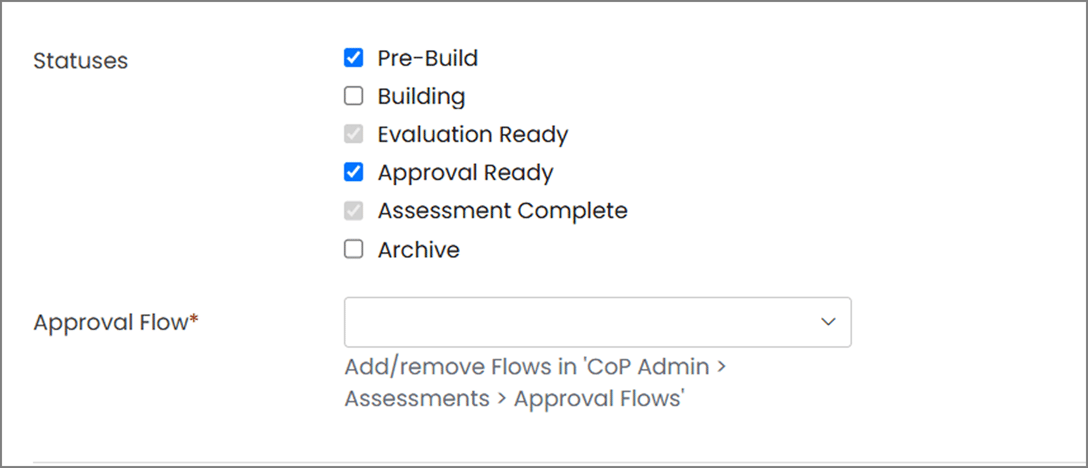The width and height of the screenshot is (1088, 468).
Task: Click the disabled Assessment Complete checkbox
Action: click(x=353, y=211)
